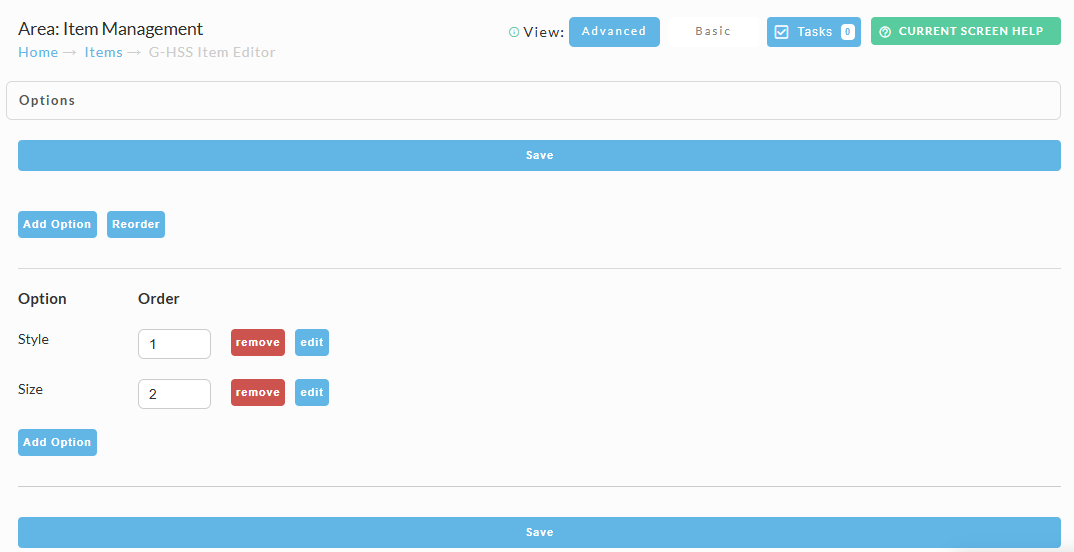Edit the Size option
Viewport: 1074px width, 552px height.
[312, 392]
